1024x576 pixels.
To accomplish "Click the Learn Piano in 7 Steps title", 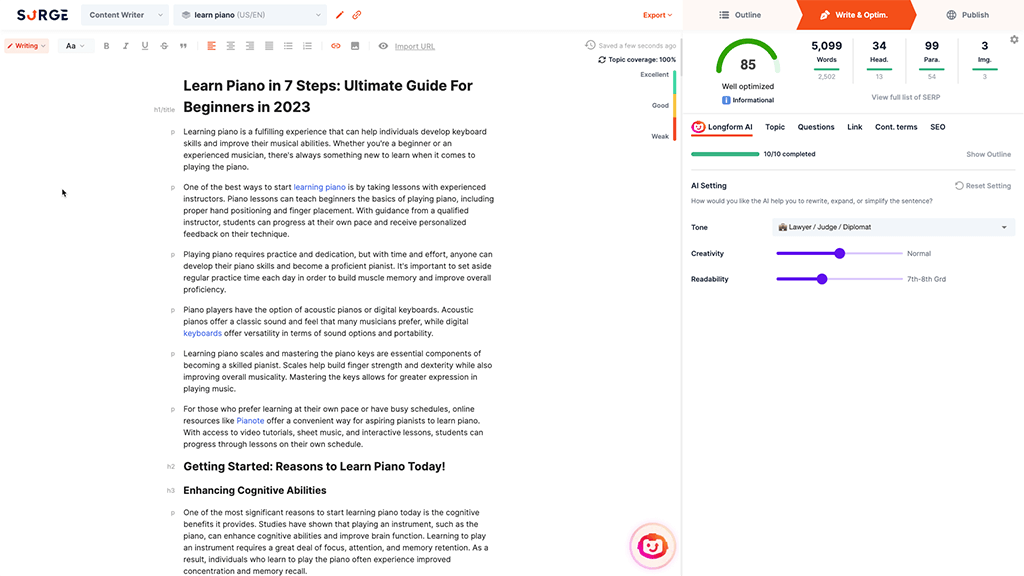I will (x=328, y=97).
